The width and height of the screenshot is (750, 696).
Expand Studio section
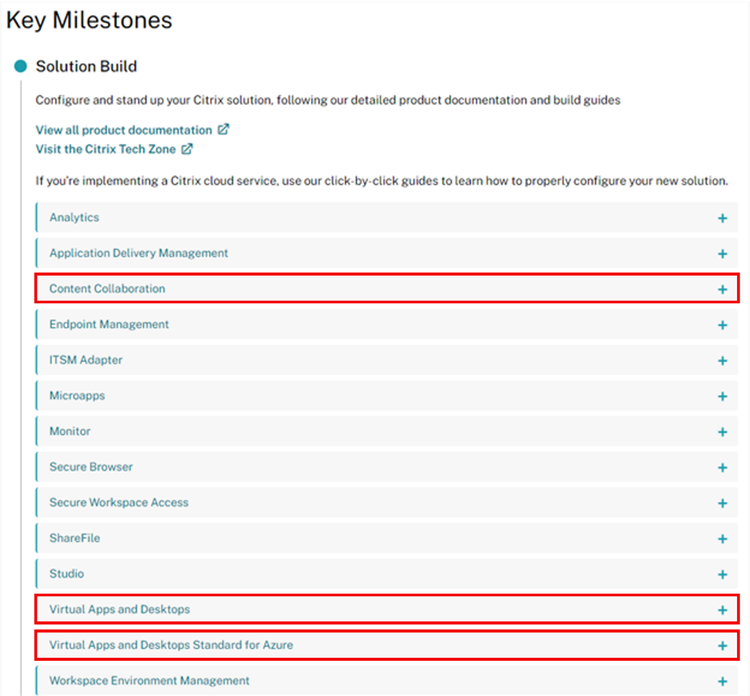coord(386,574)
